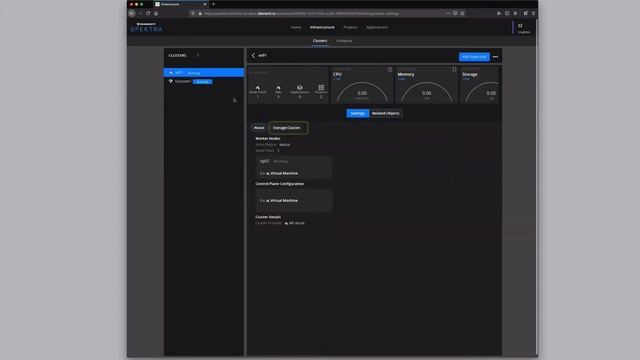Click the Memory usage gauge
The height and width of the screenshot is (360, 640).
[427, 92]
